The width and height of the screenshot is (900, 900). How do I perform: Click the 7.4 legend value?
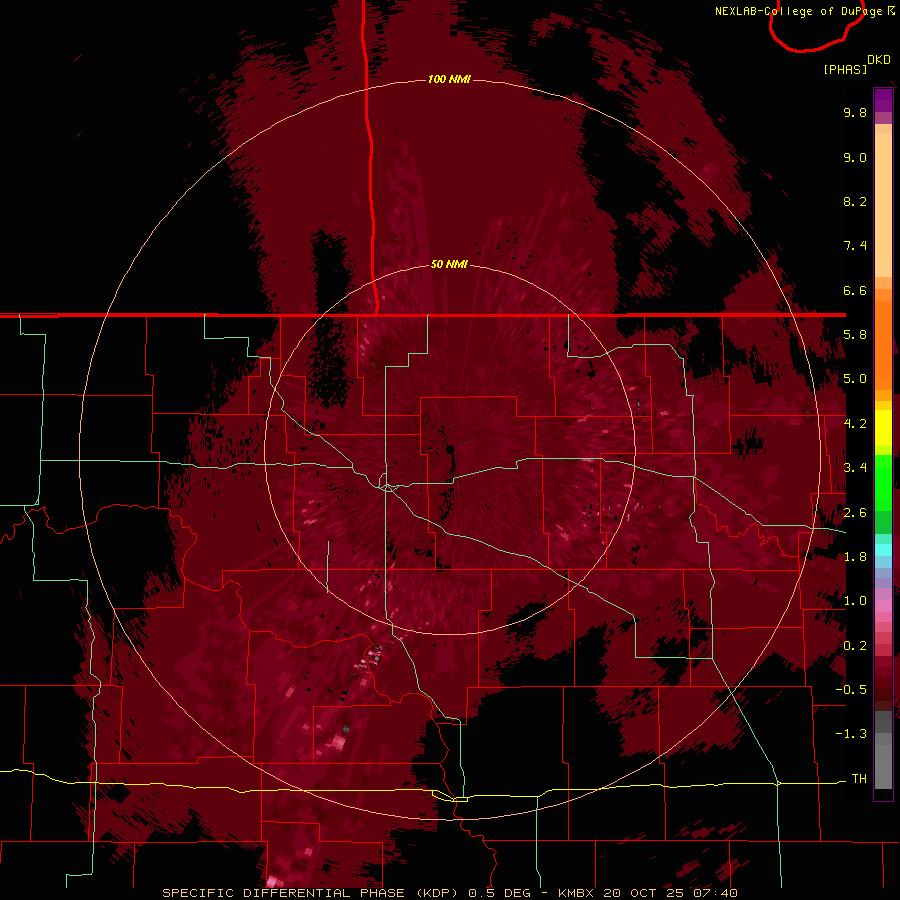[855, 246]
